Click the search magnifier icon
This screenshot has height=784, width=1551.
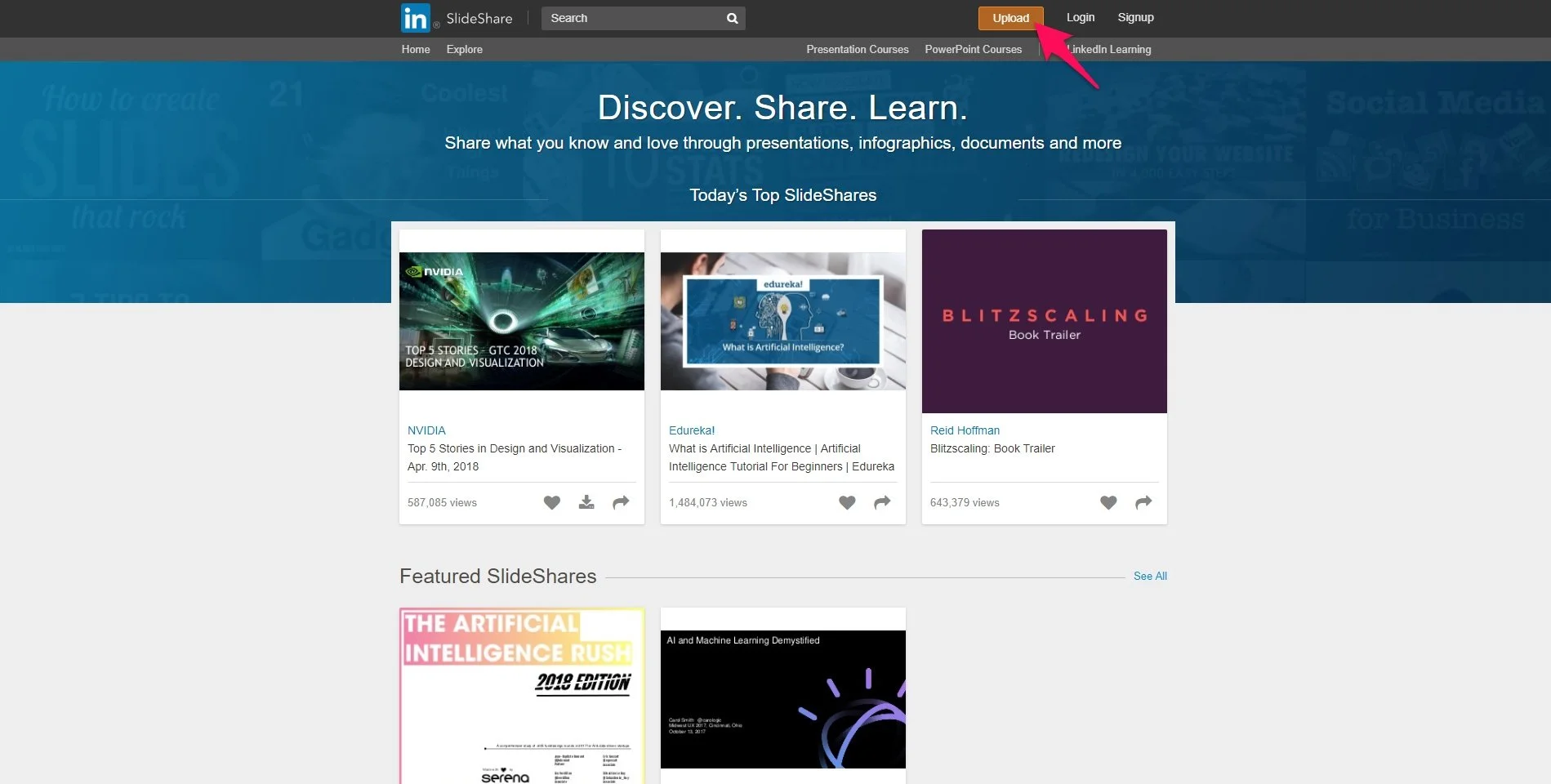pyautogui.click(x=732, y=18)
